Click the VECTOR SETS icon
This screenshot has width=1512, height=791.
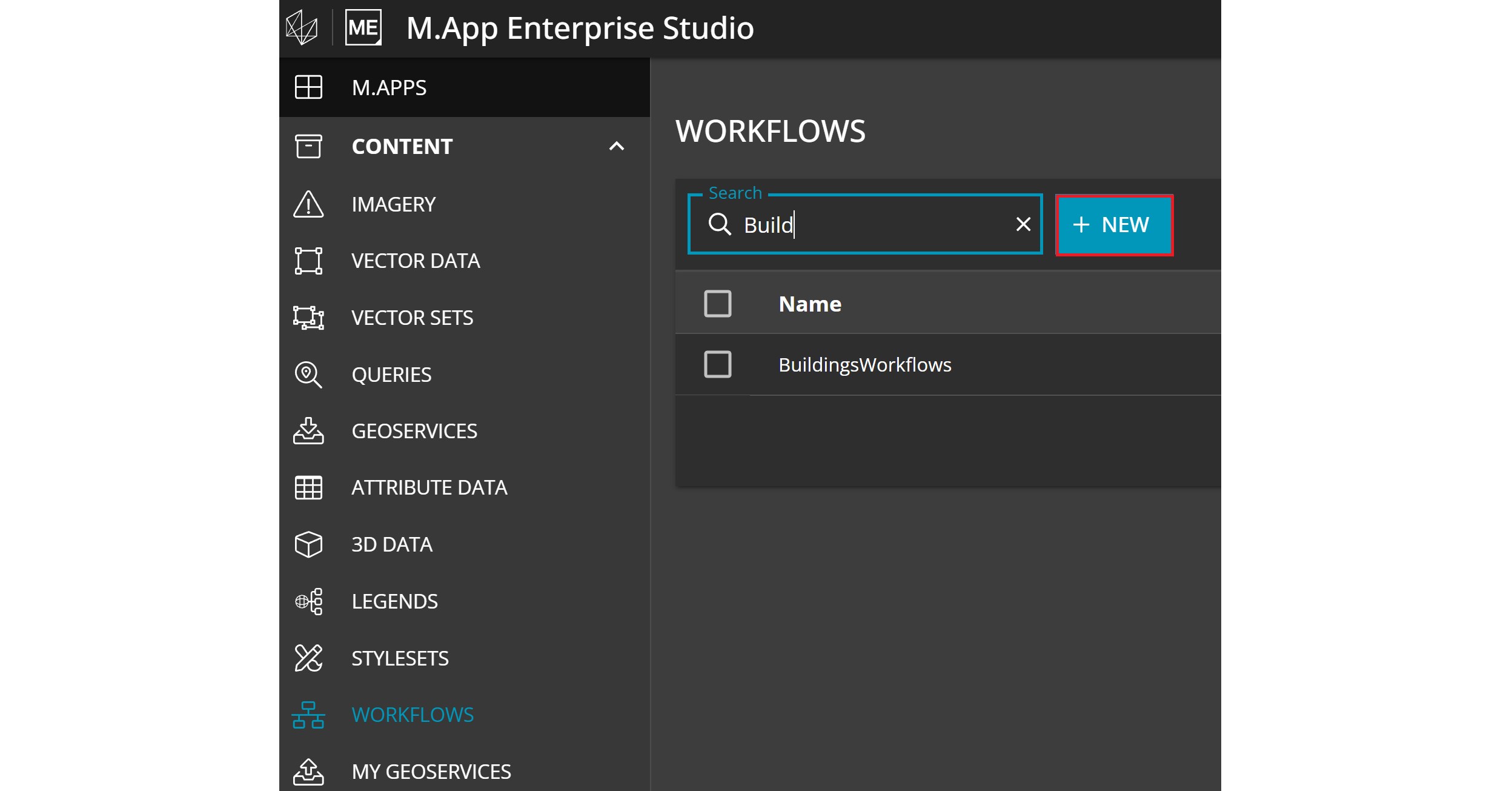tap(308, 318)
